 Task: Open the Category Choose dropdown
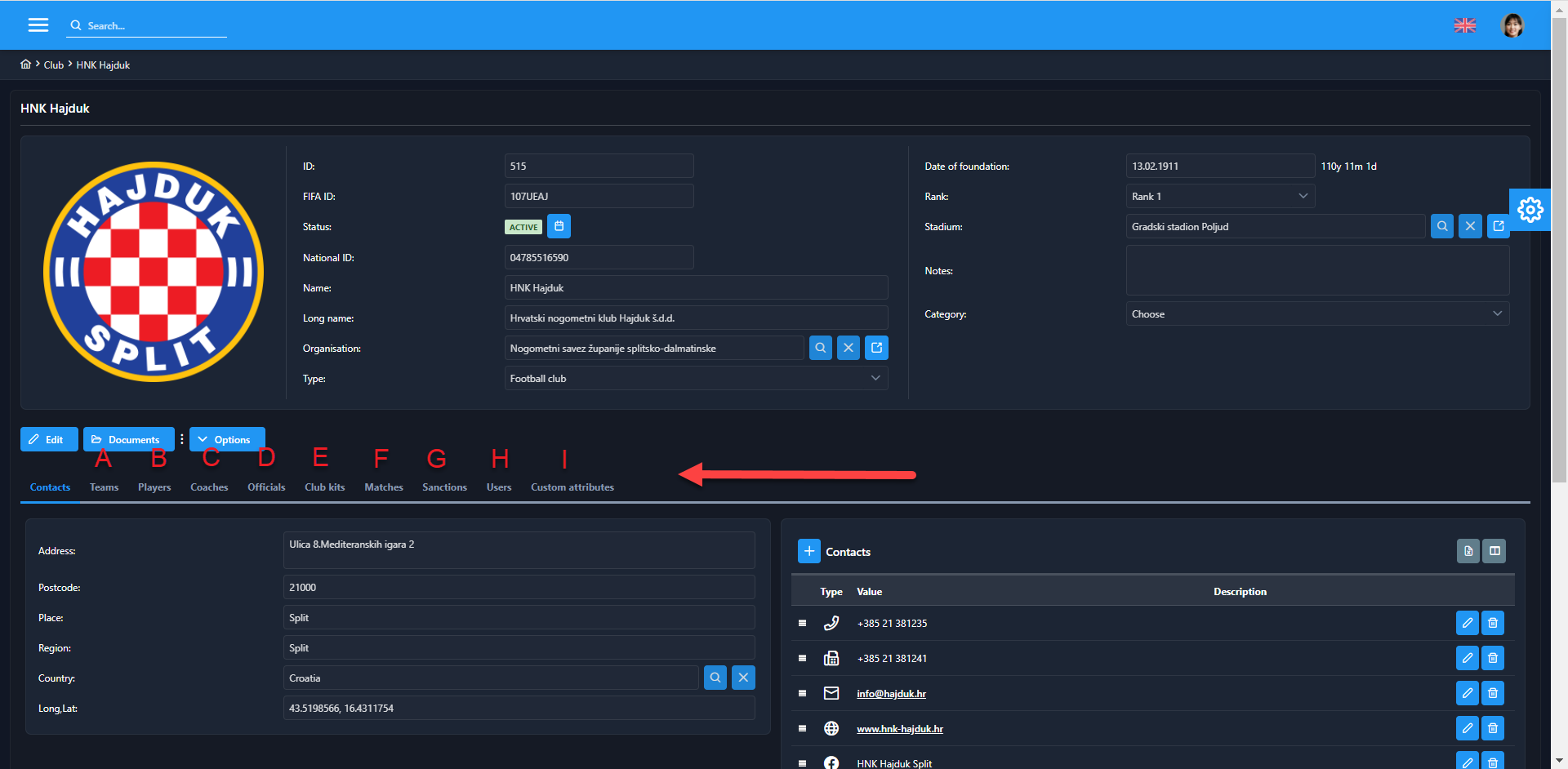point(1316,313)
